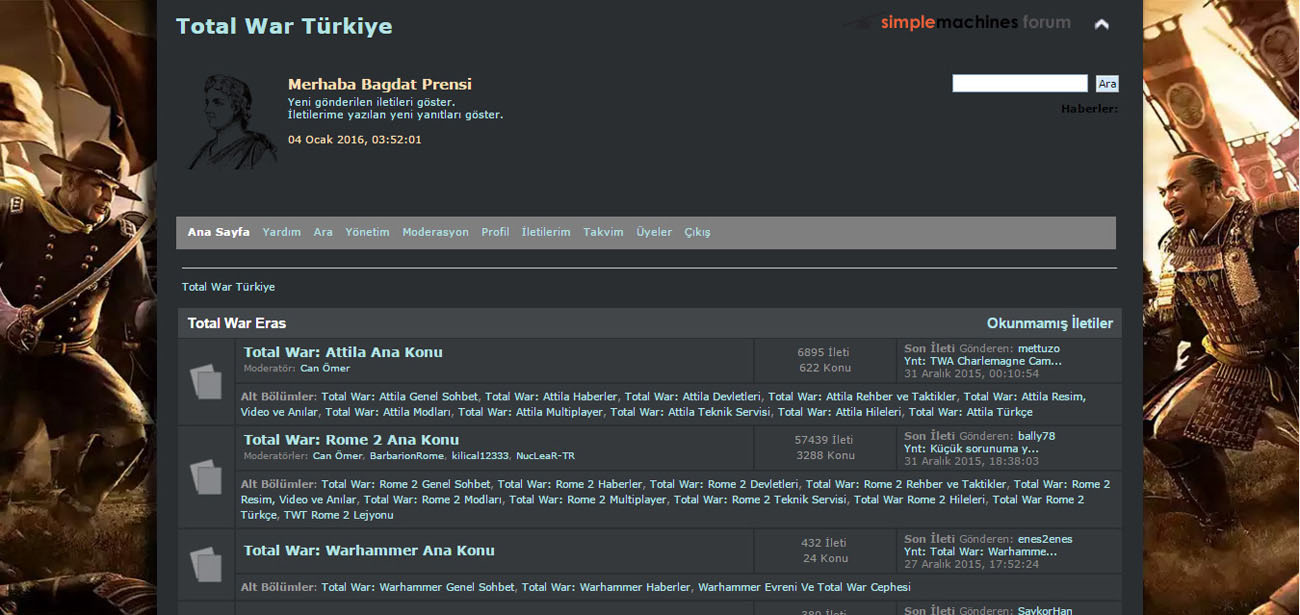Screen dimensions: 1300x615
Task: Click the Rome 2 Ana Konu board icon
Action: coord(206,476)
